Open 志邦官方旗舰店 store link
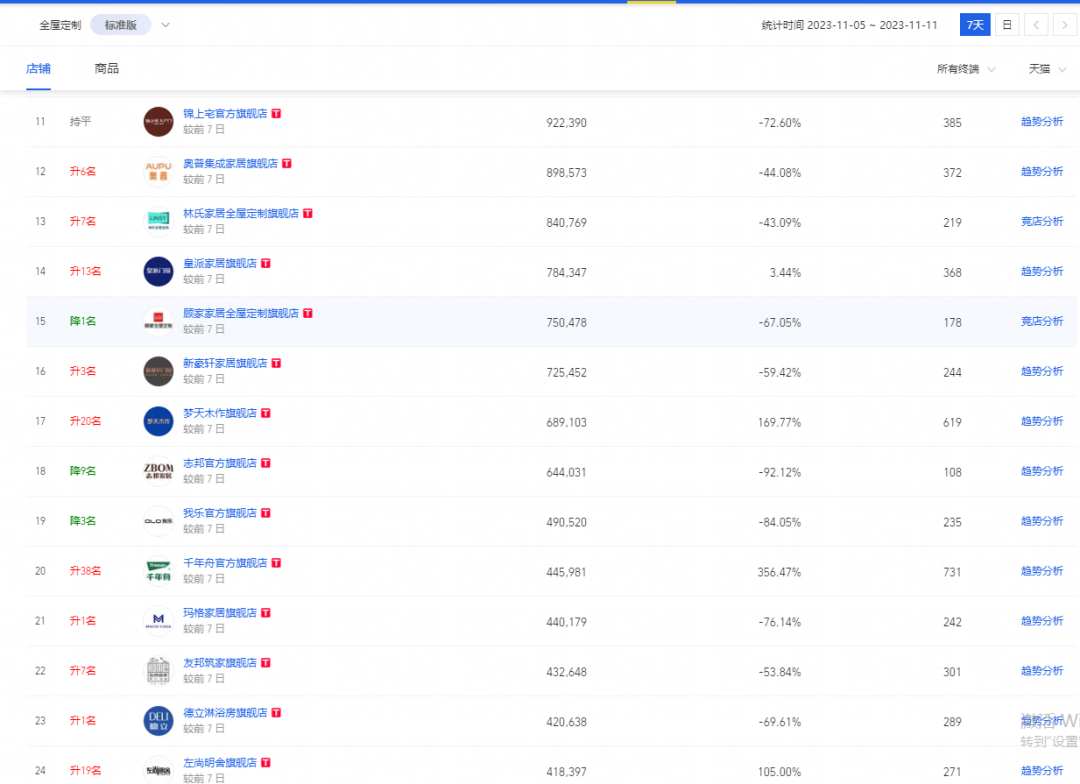 [220, 463]
